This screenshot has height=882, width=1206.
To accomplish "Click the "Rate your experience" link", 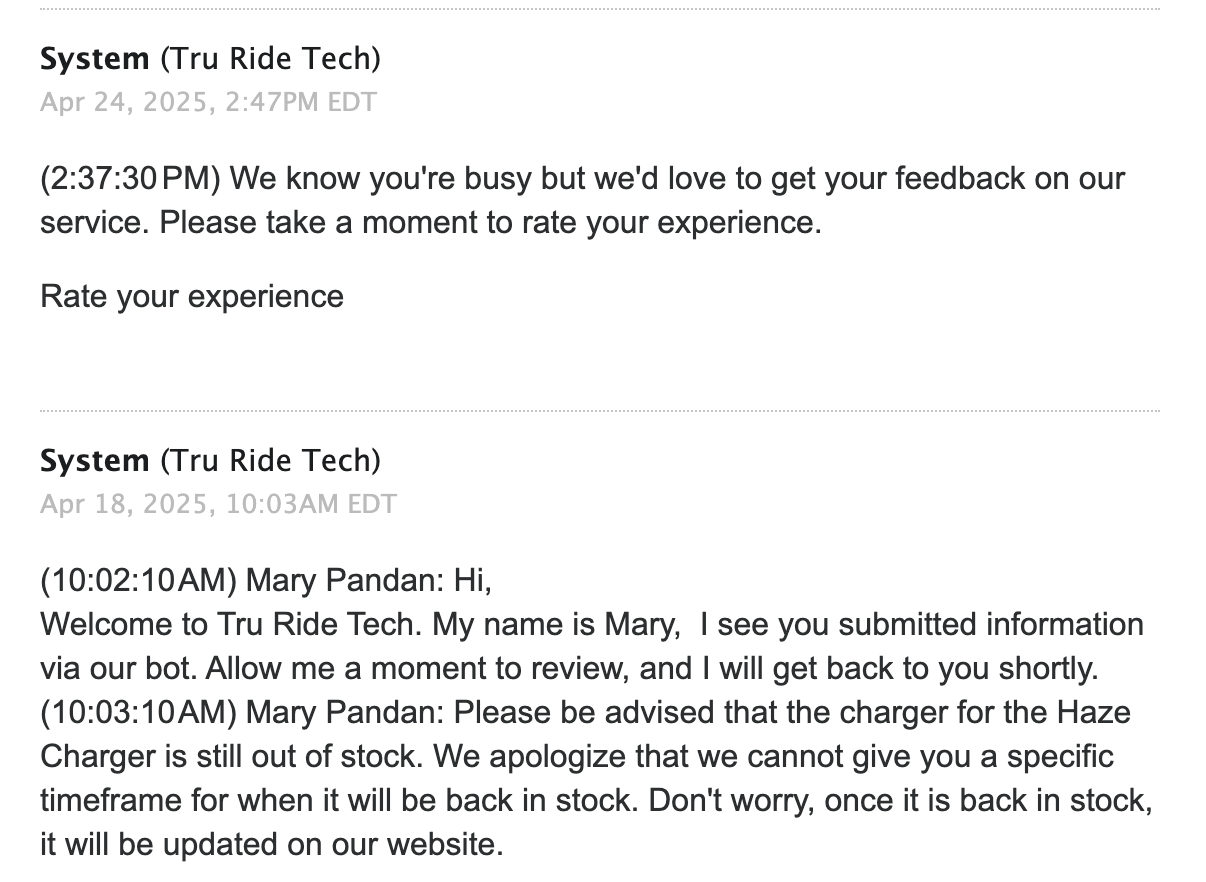I will point(192,296).
